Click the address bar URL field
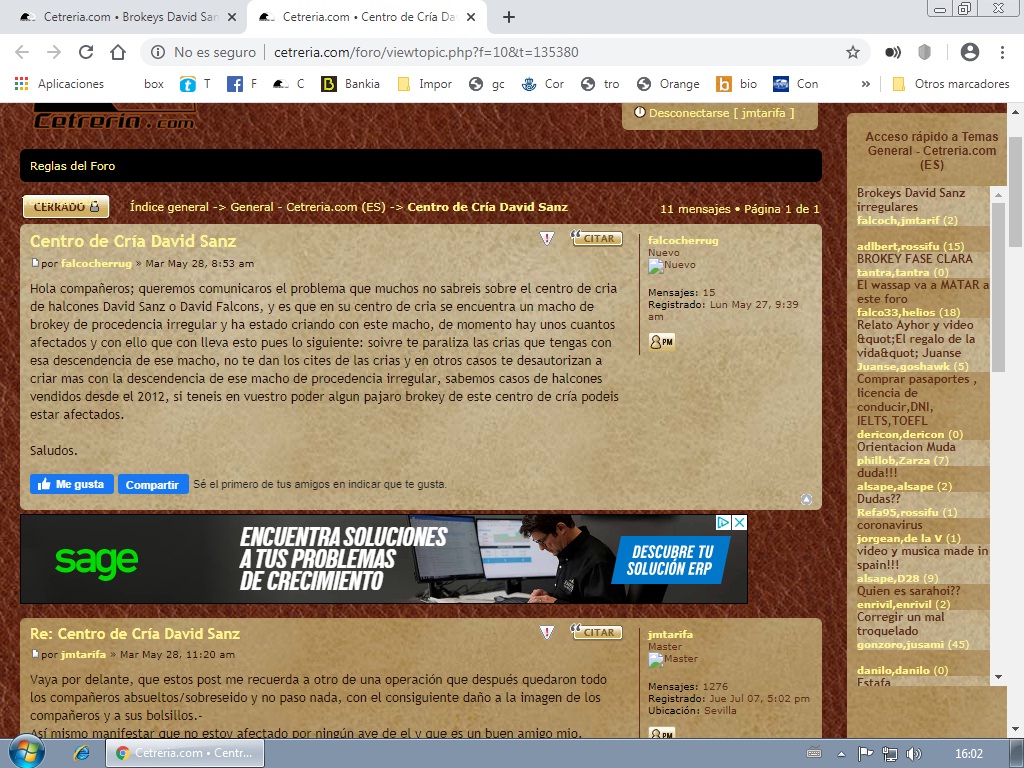 click(x=500, y=52)
